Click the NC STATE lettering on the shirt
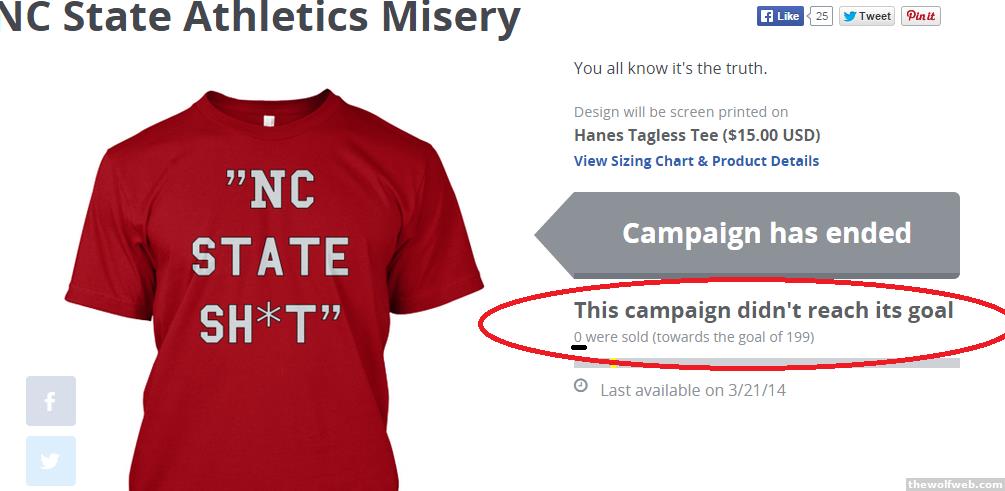This screenshot has width=1005, height=491. [x=270, y=225]
